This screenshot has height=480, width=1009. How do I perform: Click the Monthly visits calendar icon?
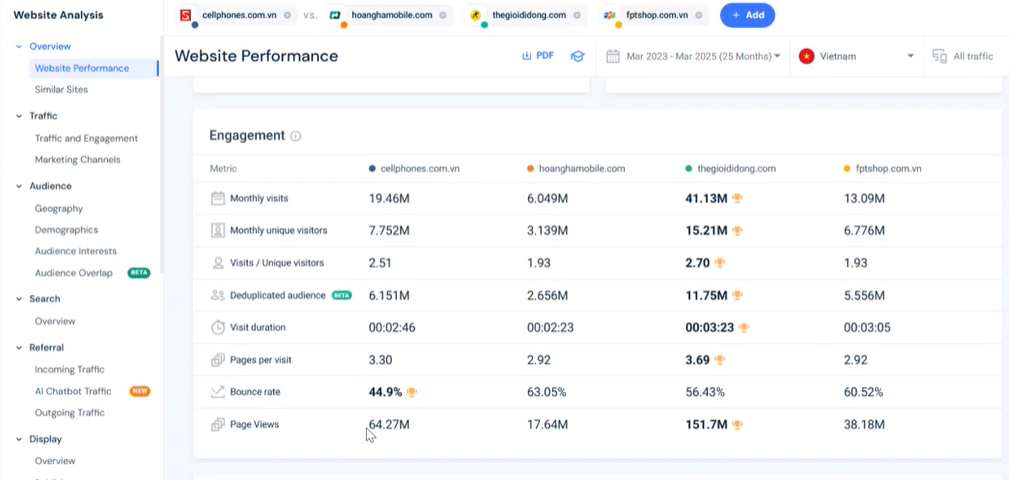pyautogui.click(x=218, y=198)
